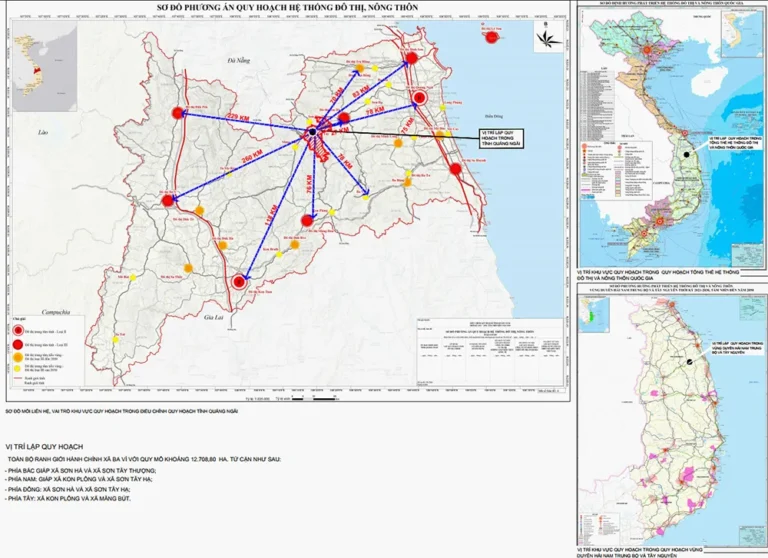Click the main map title 'SƠ ĐỒ PHƯƠNG ÁN QUY HOẠCH'

click(288, 8)
